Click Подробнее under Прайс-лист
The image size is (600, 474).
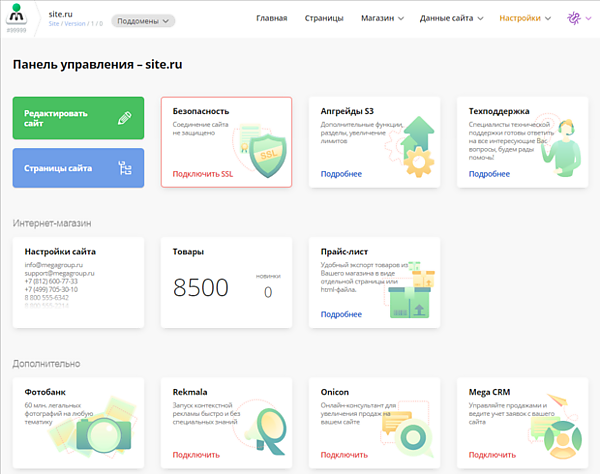coord(341,314)
